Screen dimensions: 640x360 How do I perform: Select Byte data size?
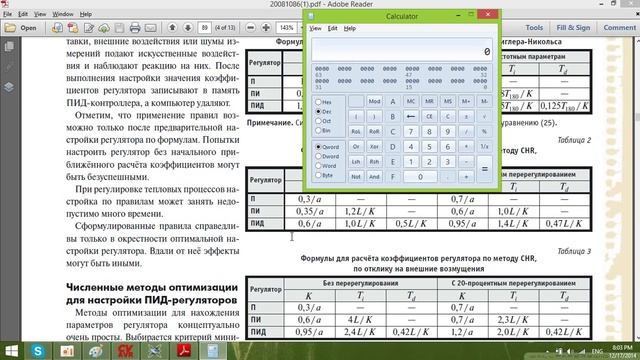[324, 175]
